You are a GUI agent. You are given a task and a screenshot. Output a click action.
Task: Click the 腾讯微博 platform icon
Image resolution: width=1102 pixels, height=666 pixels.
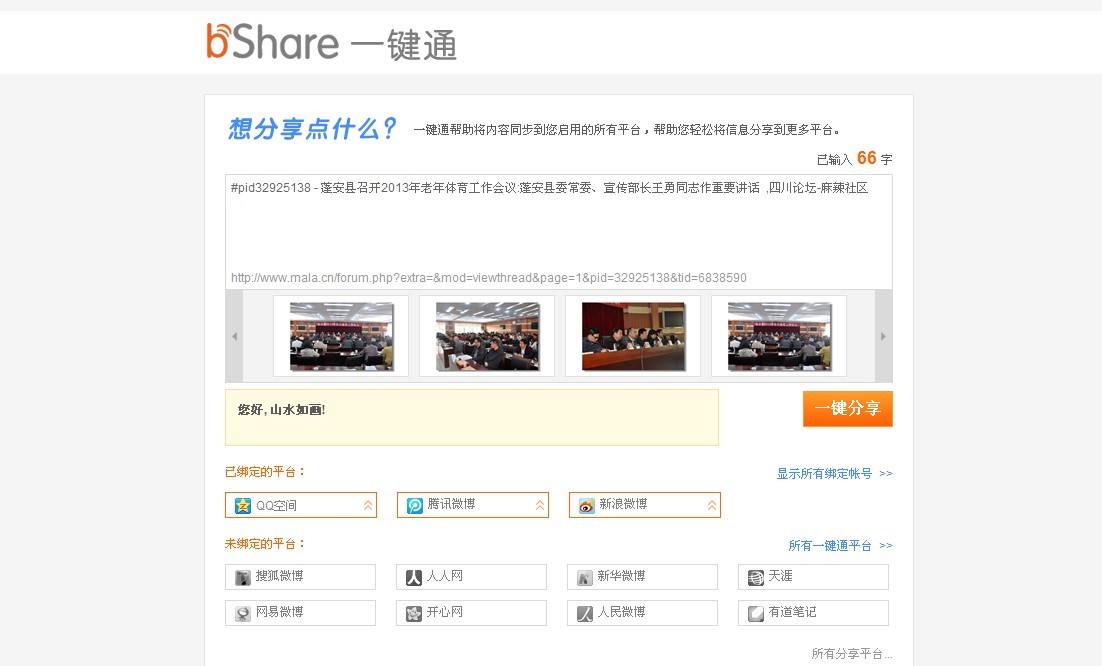[415, 505]
